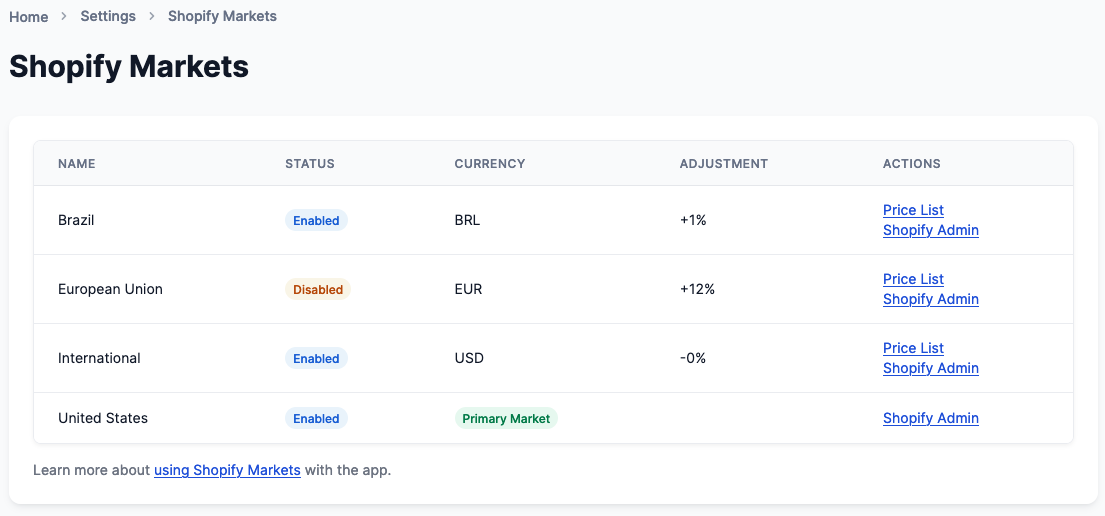This screenshot has height=516, width=1105.
Task: Click the STATUS column header
Action: pyautogui.click(x=310, y=164)
